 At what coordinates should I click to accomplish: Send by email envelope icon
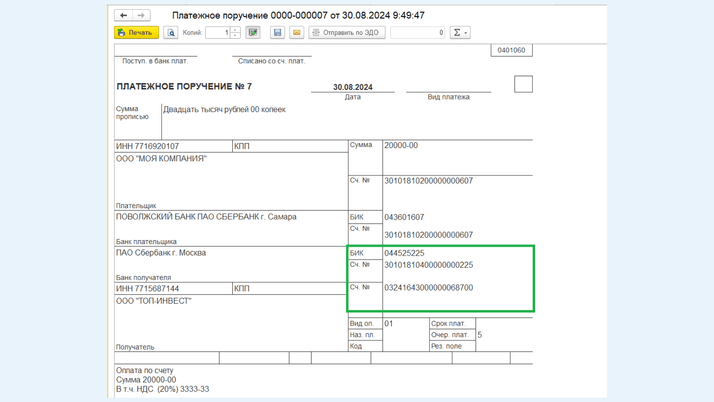(296, 32)
